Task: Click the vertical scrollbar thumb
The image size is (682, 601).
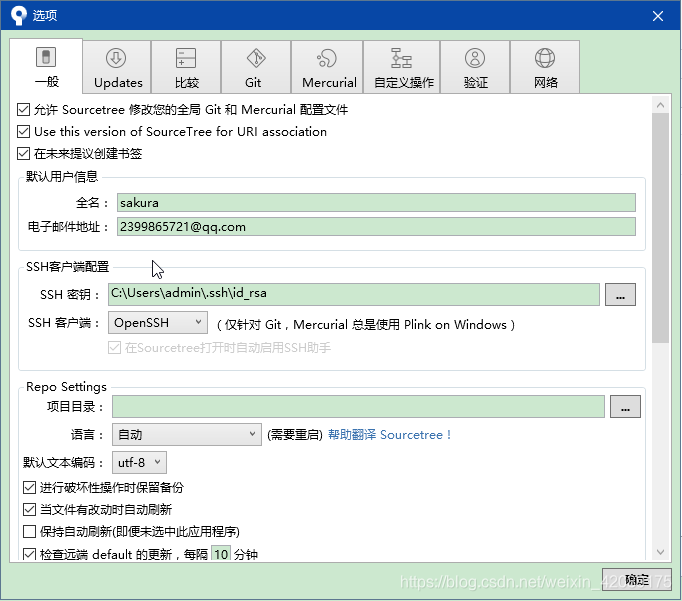Action: pyautogui.click(x=660, y=228)
